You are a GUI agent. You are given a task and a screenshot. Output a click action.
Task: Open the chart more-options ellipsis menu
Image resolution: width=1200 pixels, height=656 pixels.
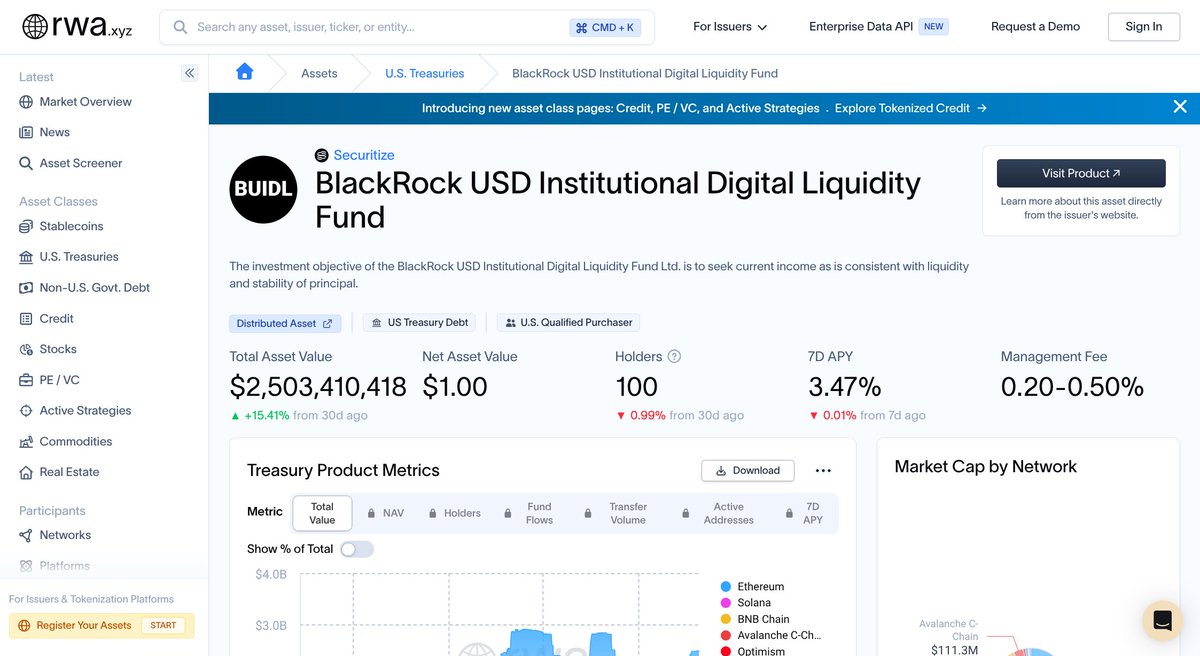click(x=823, y=470)
